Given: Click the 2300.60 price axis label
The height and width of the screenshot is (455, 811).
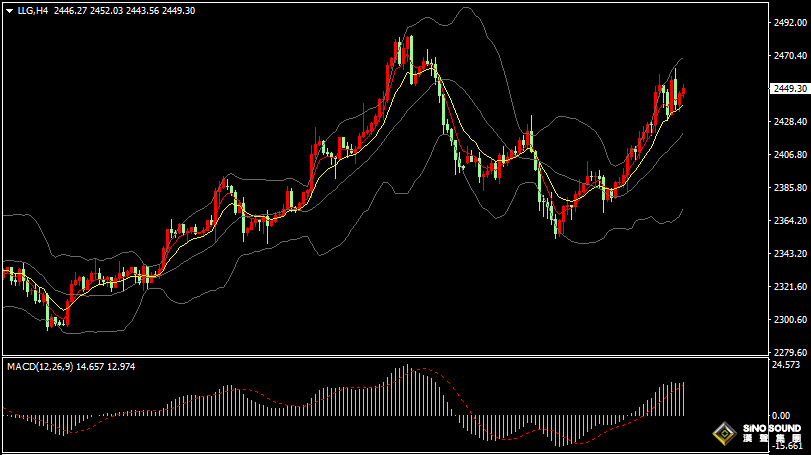Looking at the screenshot, I should [x=789, y=320].
